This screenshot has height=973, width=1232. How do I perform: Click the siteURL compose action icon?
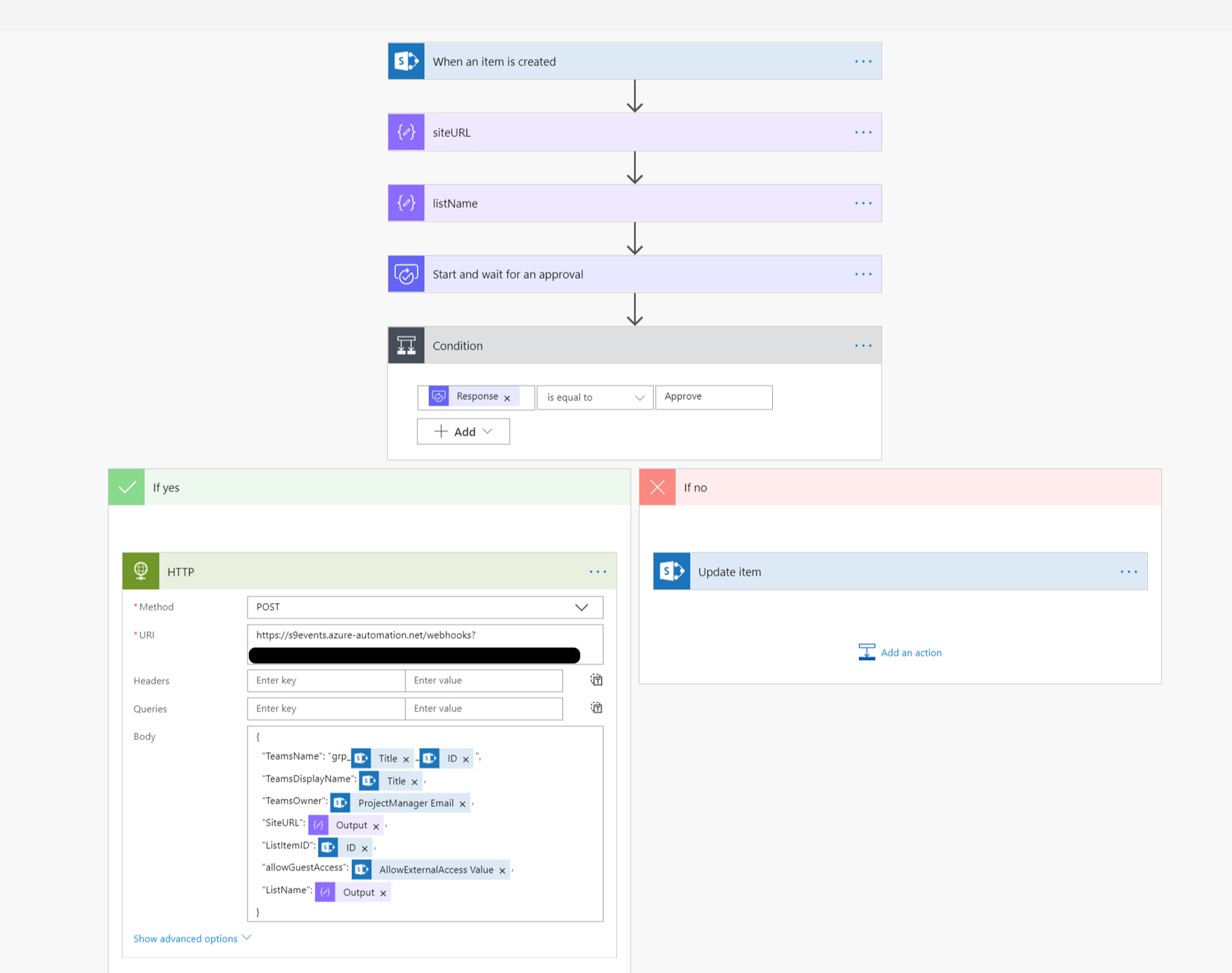point(406,132)
